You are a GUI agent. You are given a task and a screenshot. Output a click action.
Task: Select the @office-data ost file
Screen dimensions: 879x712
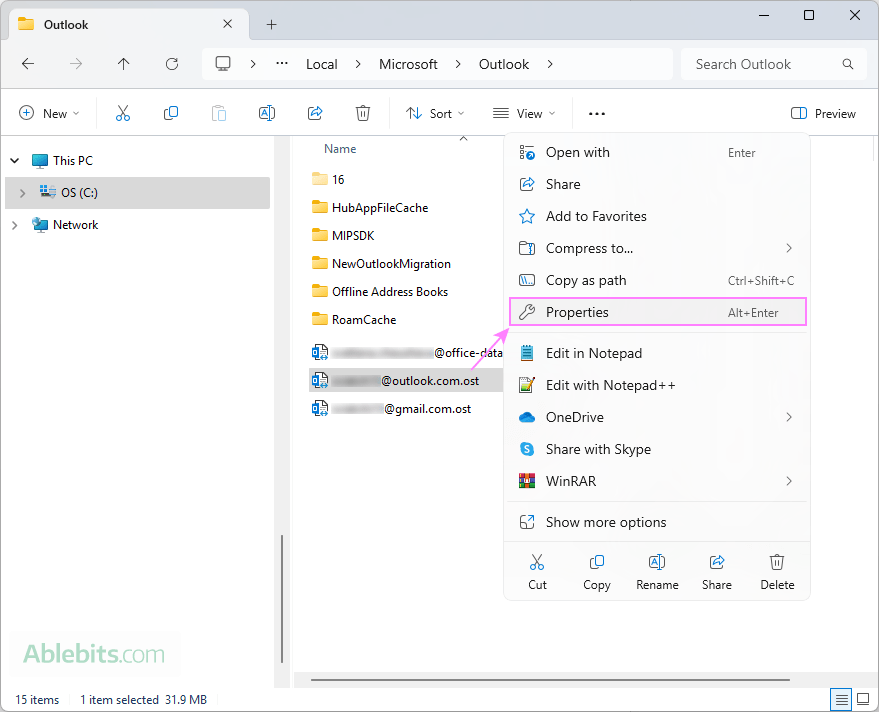(407, 353)
